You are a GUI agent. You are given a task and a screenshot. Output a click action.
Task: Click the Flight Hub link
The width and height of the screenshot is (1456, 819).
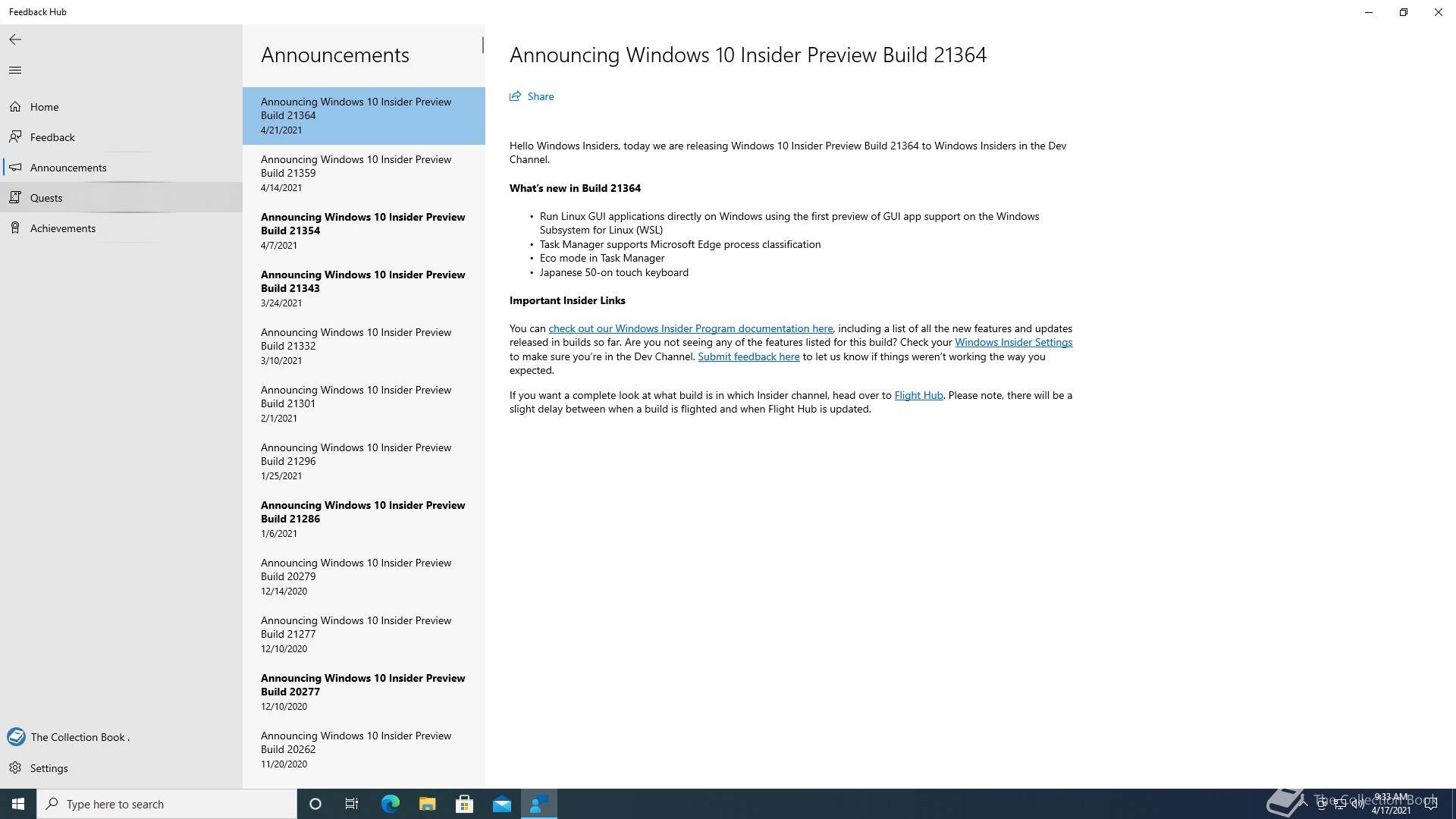[x=918, y=395]
